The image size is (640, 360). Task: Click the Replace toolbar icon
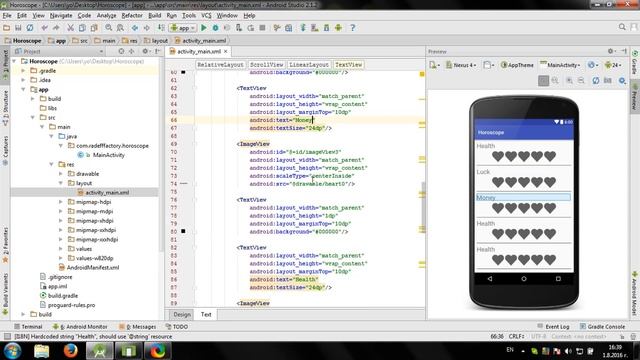[x=120, y=28]
